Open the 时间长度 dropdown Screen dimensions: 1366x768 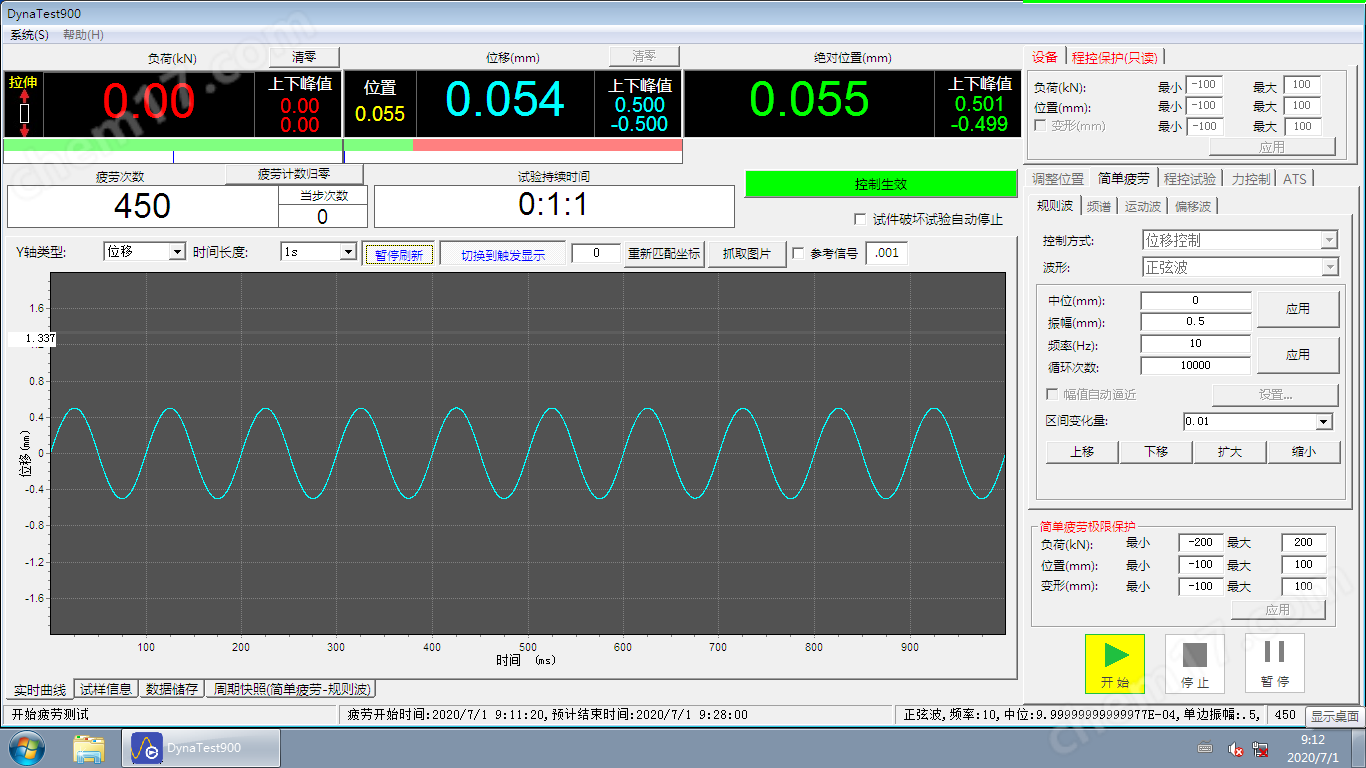(x=348, y=252)
